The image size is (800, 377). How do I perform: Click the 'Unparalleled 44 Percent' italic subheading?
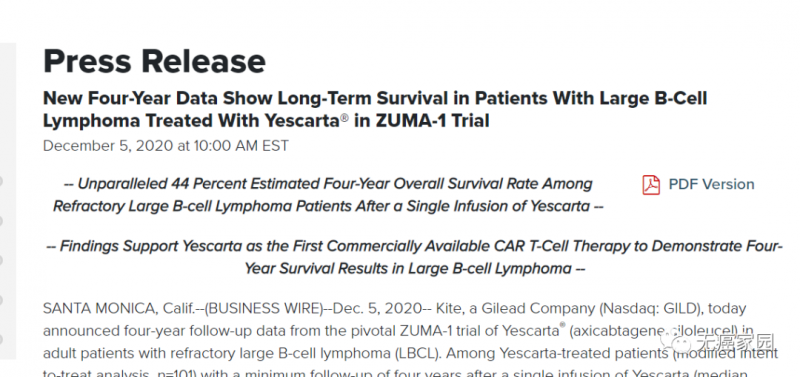pyautogui.click(x=329, y=195)
